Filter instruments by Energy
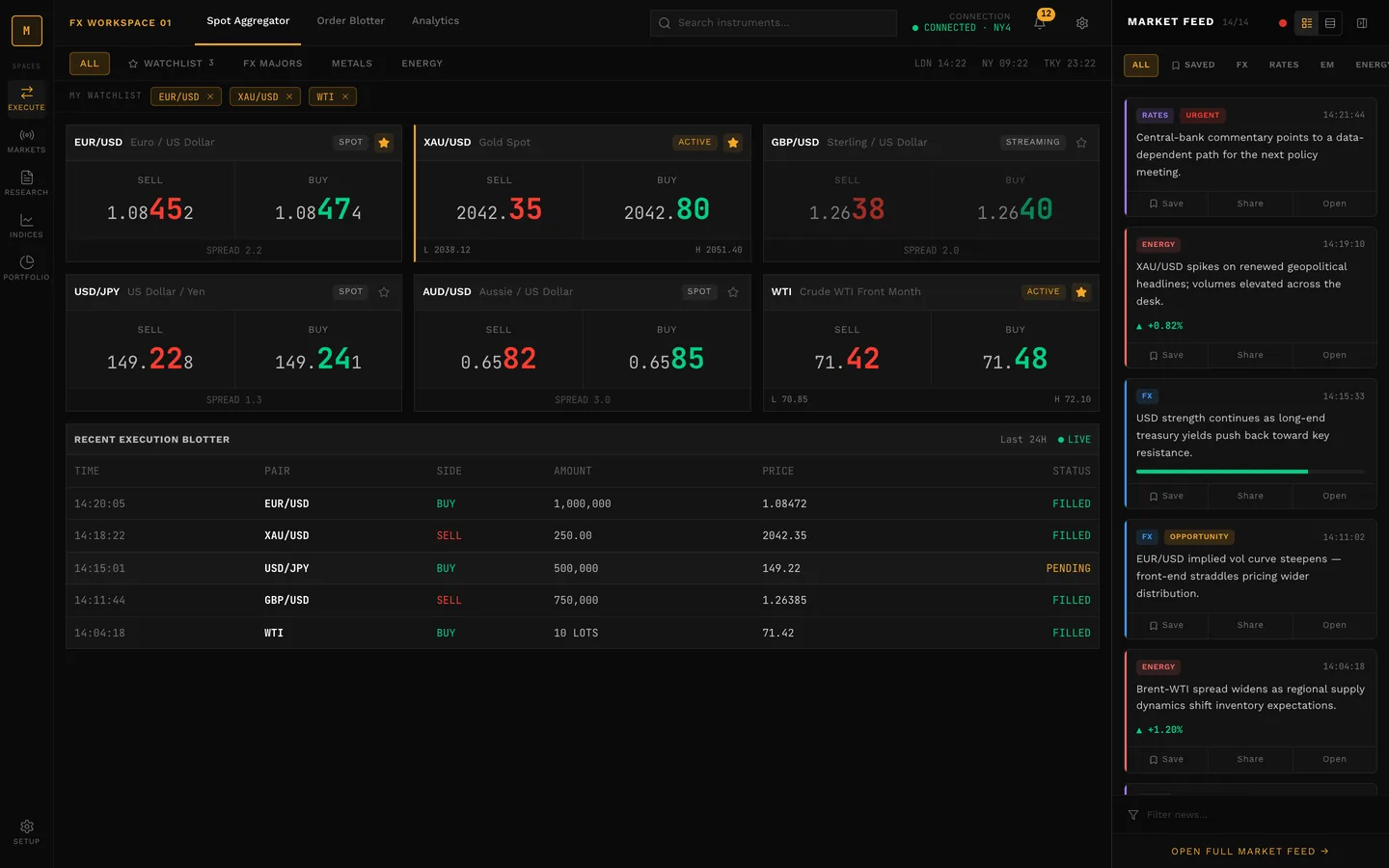This screenshot has height=868, width=1389. pyautogui.click(x=422, y=64)
